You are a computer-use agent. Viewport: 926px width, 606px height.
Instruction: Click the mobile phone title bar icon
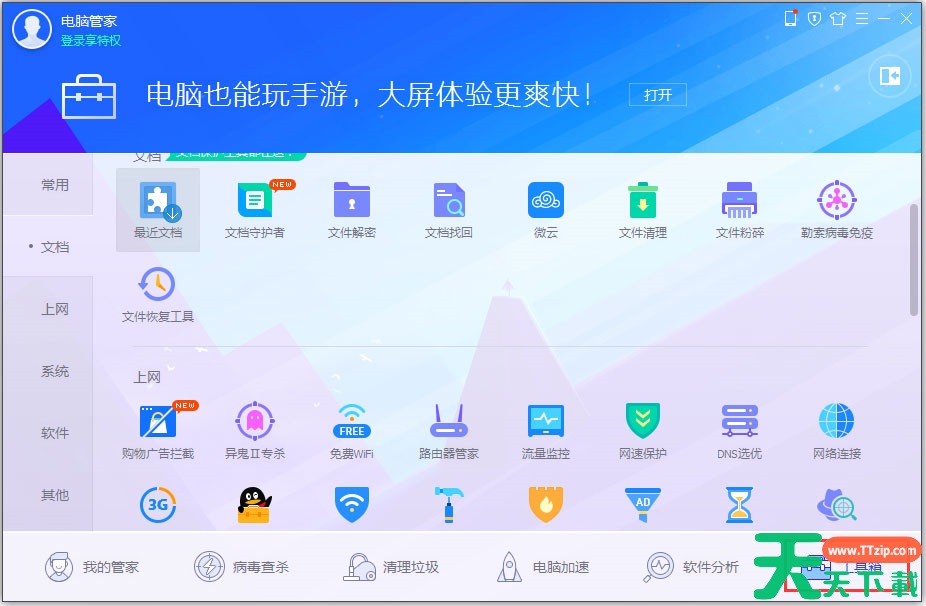pos(791,18)
